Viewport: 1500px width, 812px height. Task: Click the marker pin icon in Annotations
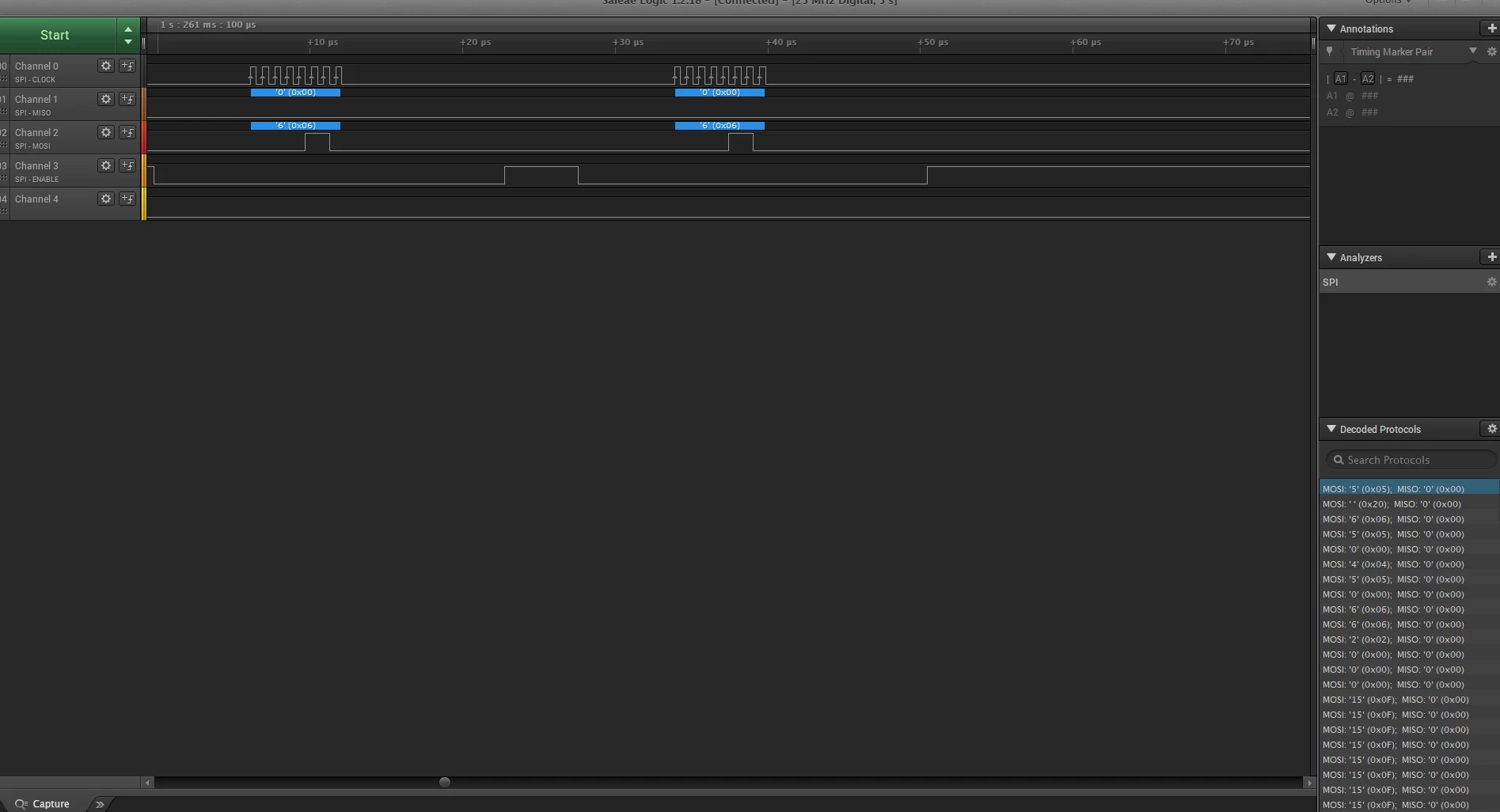1330,51
